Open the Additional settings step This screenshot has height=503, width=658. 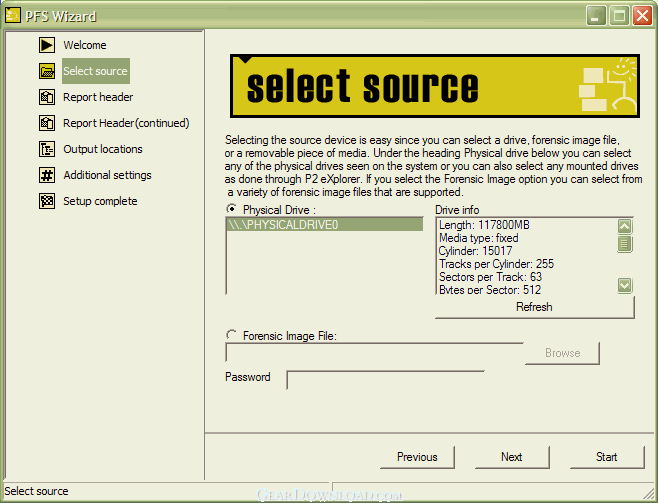pyautogui.click(x=107, y=175)
